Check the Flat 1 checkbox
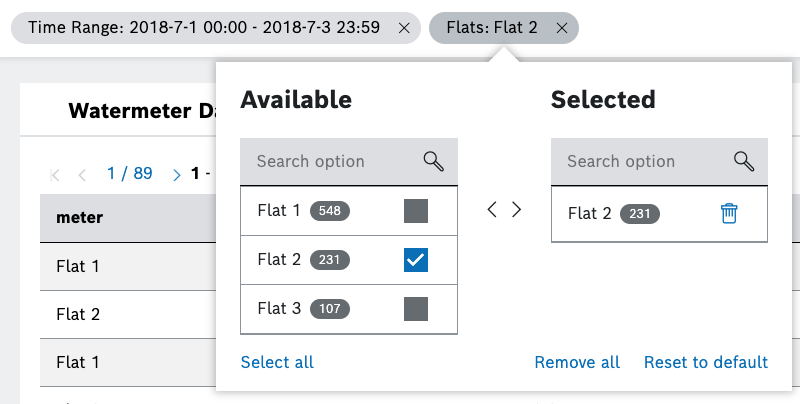 click(416, 211)
